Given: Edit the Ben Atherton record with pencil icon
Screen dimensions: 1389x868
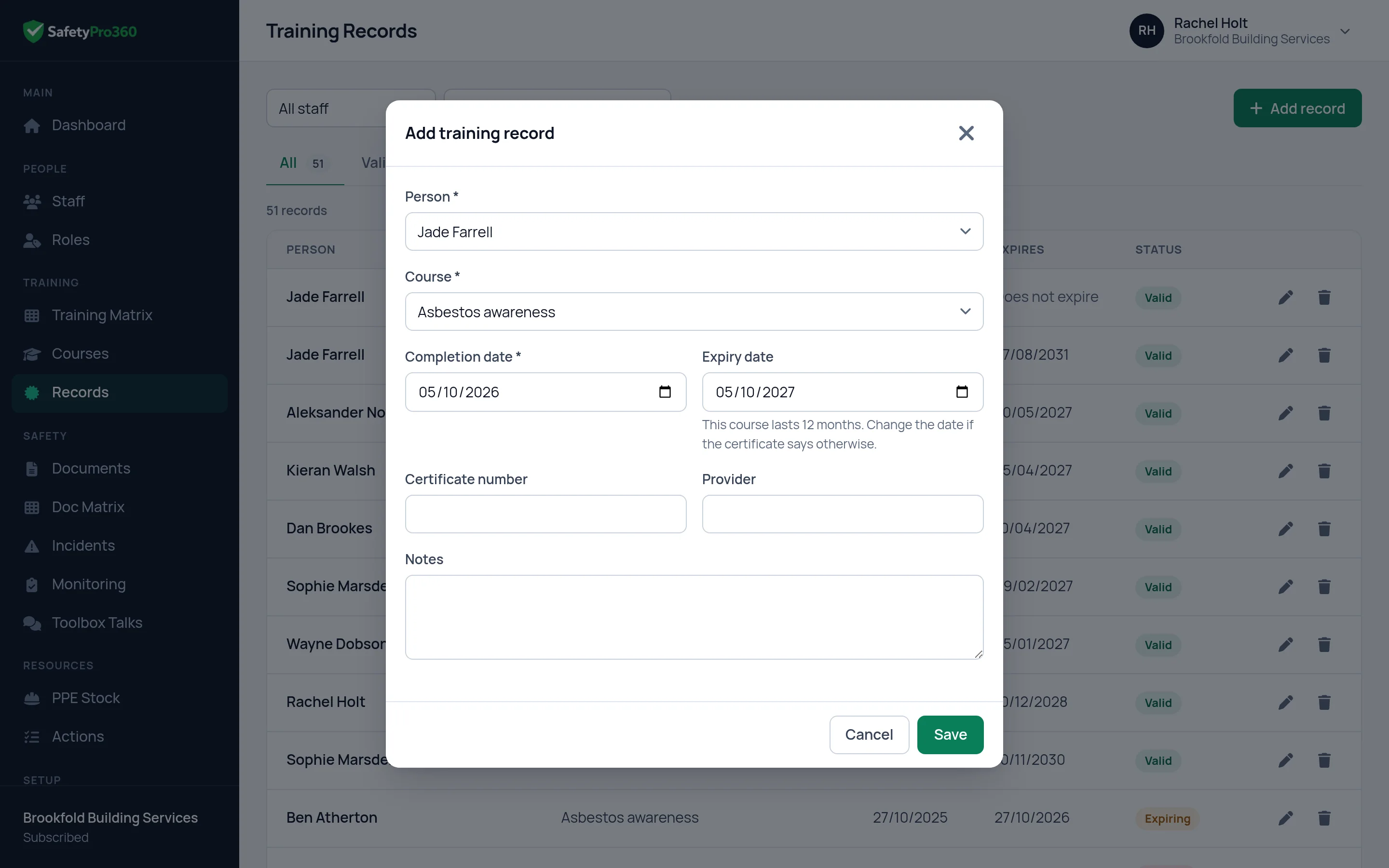Looking at the screenshot, I should [1286, 818].
